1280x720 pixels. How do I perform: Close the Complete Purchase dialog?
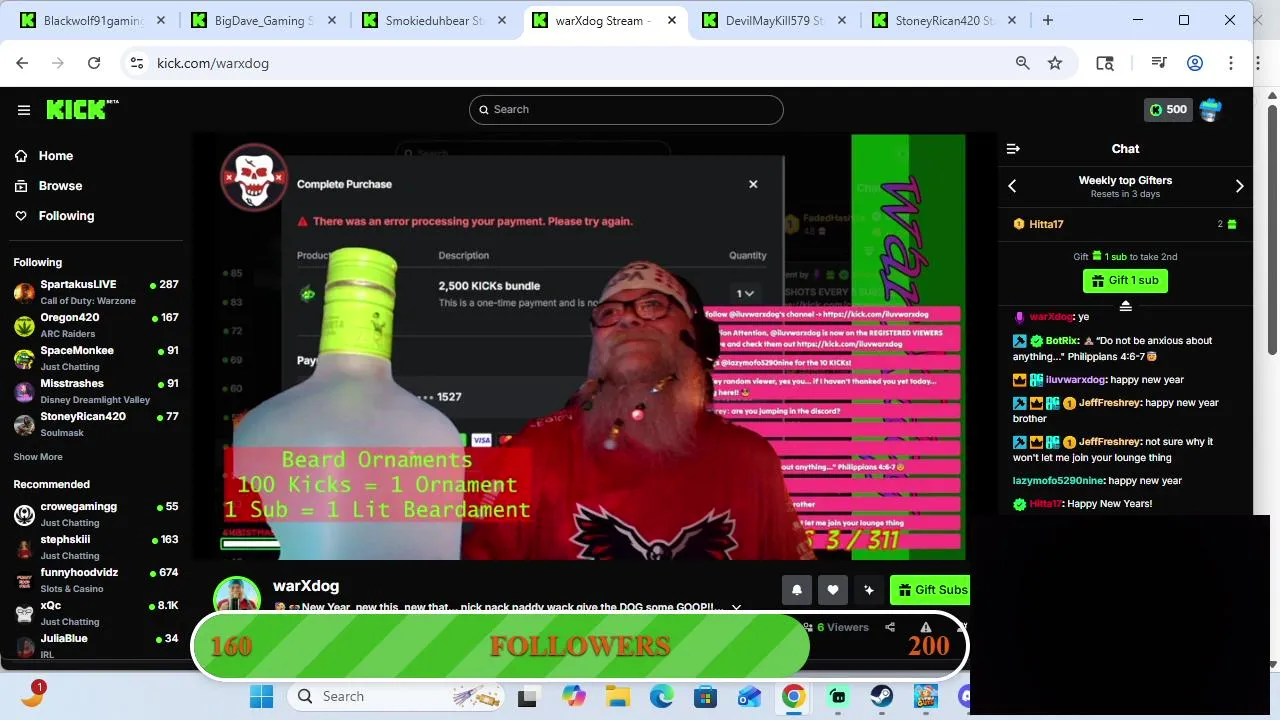pyautogui.click(x=753, y=184)
